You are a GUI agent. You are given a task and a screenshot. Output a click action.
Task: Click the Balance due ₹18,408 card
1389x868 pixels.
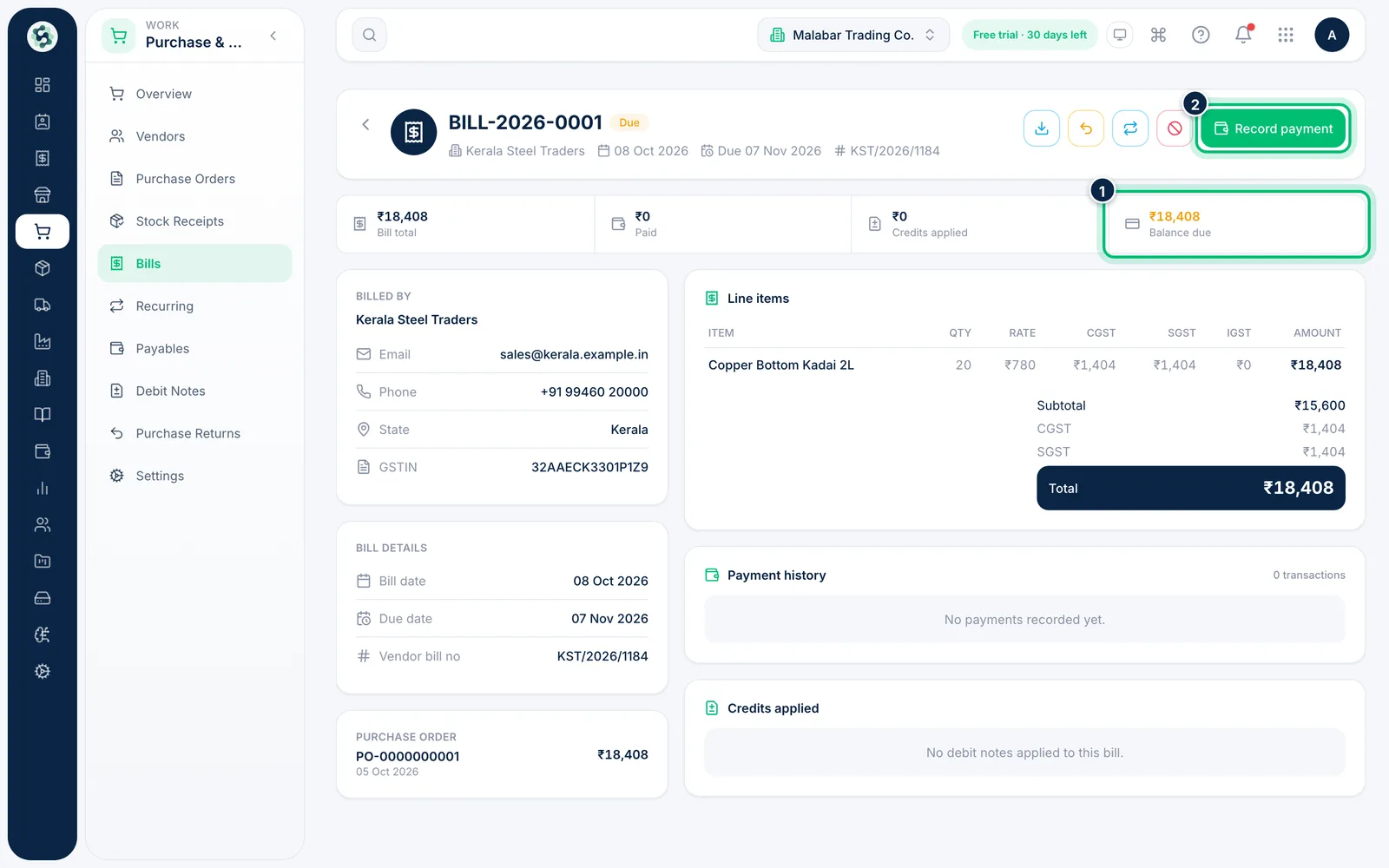tap(1236, 224)
